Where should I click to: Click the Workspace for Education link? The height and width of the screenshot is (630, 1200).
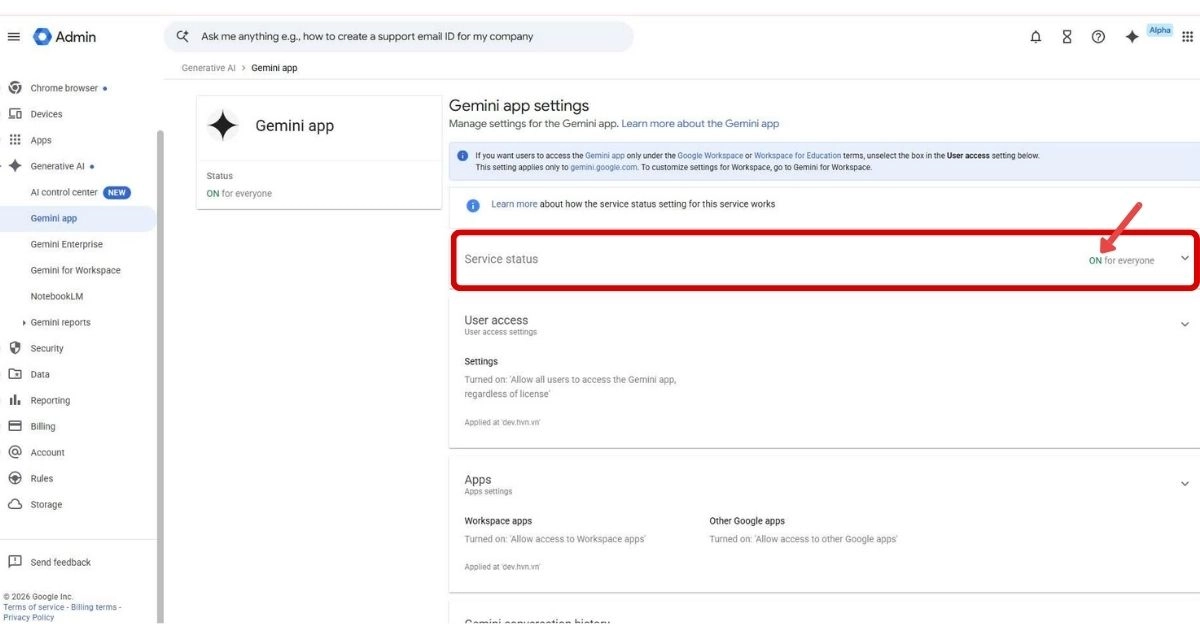tap(798, 156)
